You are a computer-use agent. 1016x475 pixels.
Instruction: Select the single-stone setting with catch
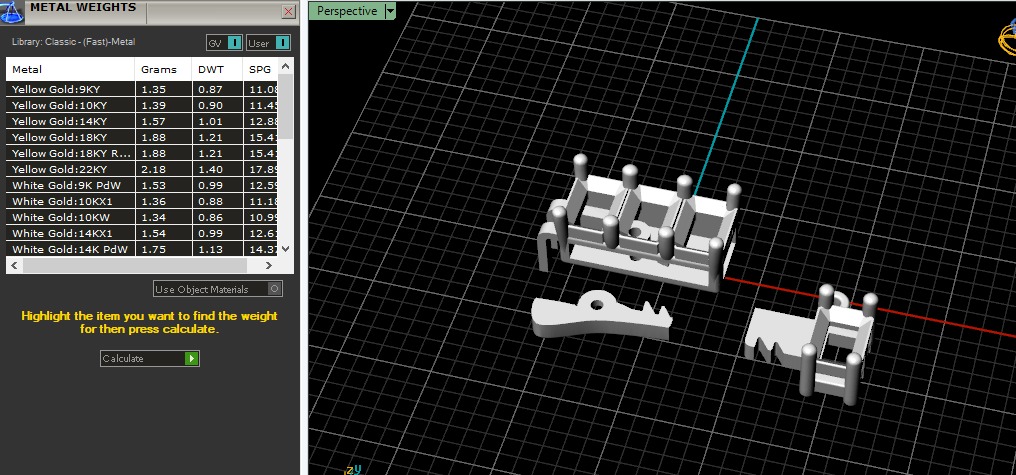coord(813,347)
